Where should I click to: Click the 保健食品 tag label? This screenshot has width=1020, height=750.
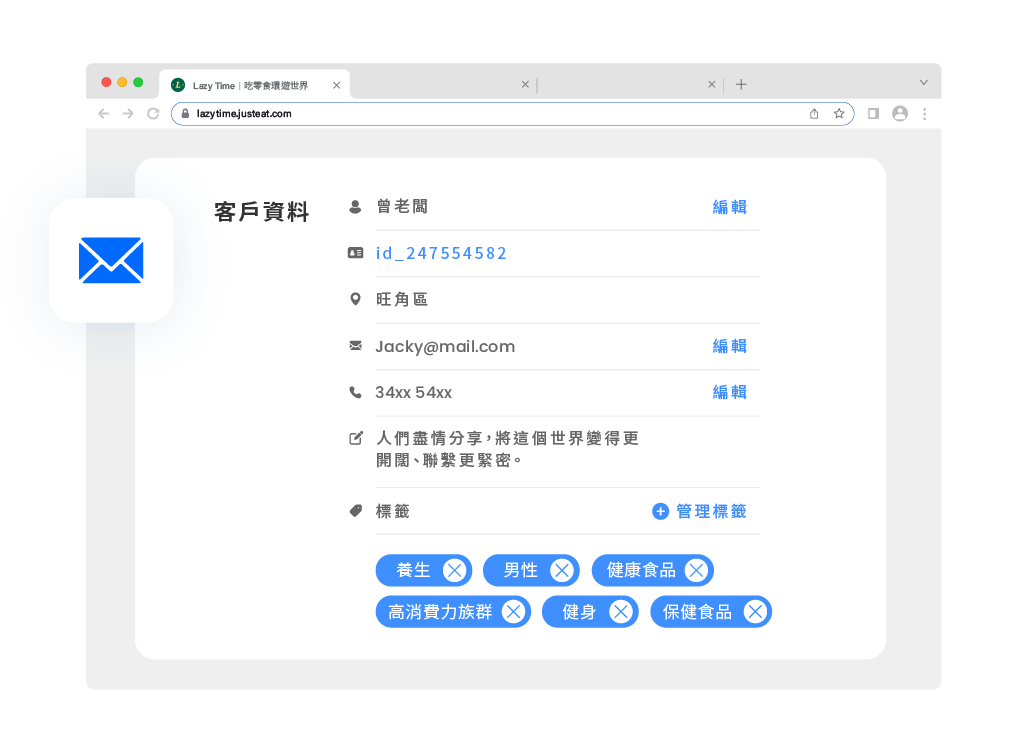[x=697, y=612]
